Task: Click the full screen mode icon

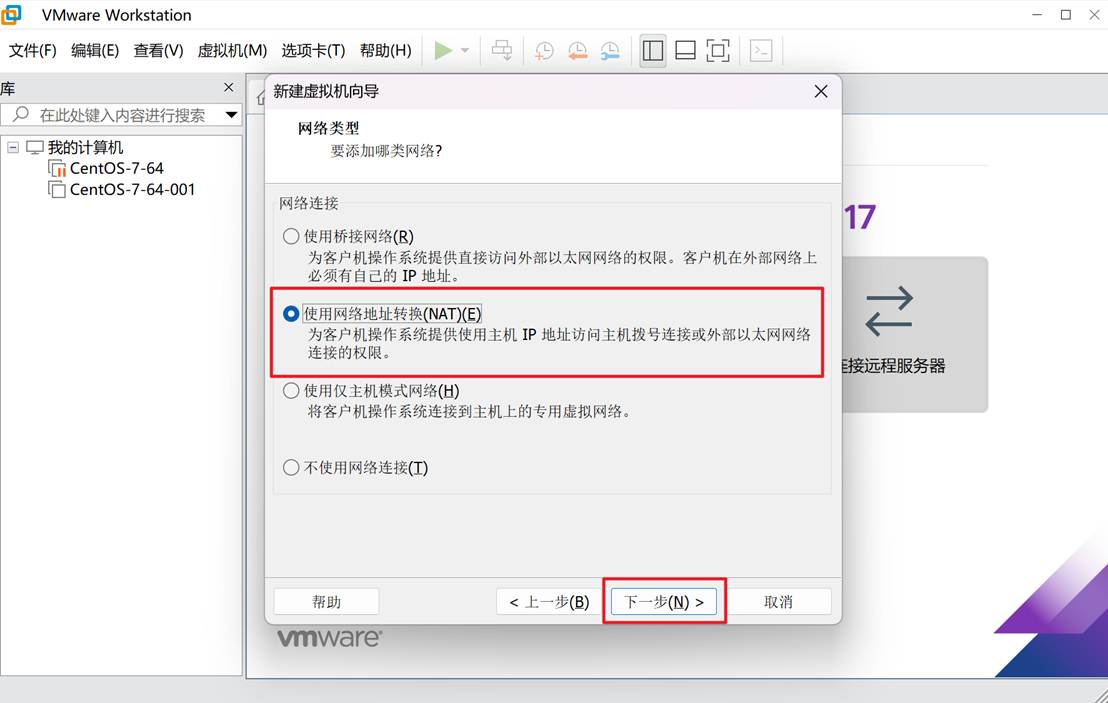Action: (x=718, y=50)
